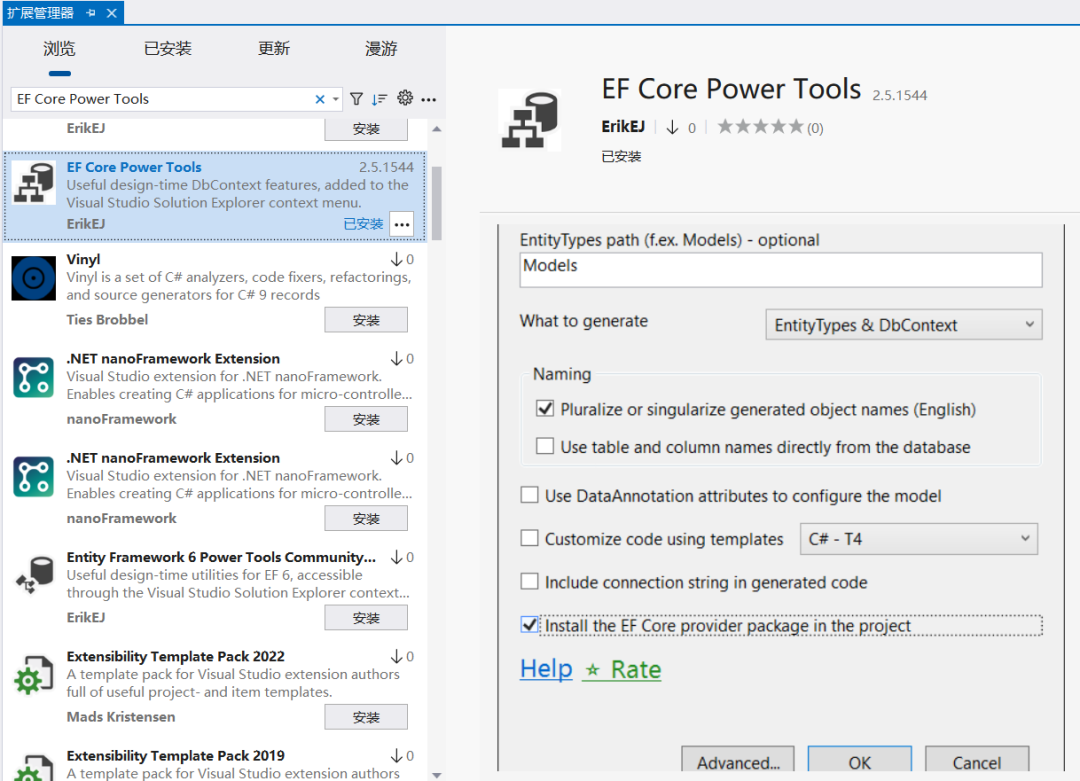
Task: Click the first .NET nanoFramework Extension icon
Action: point(33,377)
